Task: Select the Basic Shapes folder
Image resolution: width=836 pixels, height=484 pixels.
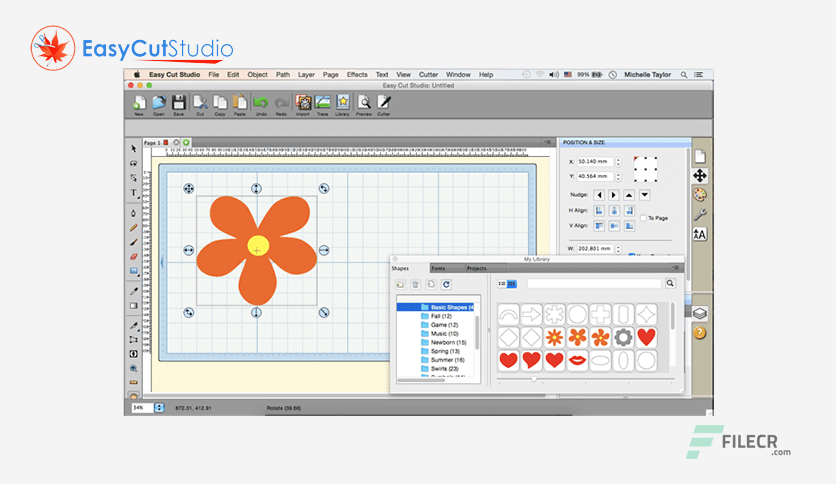Action: [x=436, y=307]
